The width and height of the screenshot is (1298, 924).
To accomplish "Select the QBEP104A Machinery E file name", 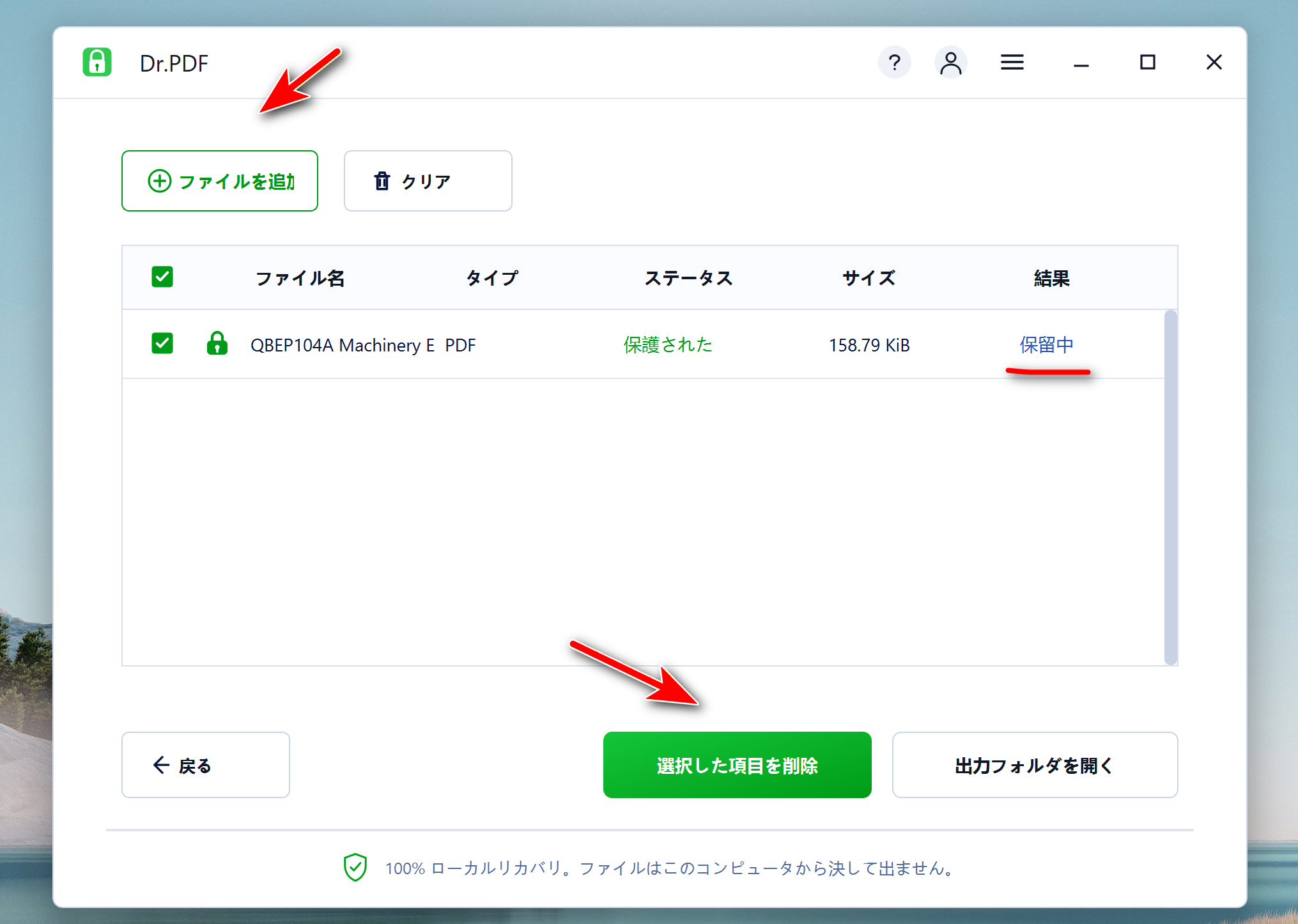I will tap(342, 345).
